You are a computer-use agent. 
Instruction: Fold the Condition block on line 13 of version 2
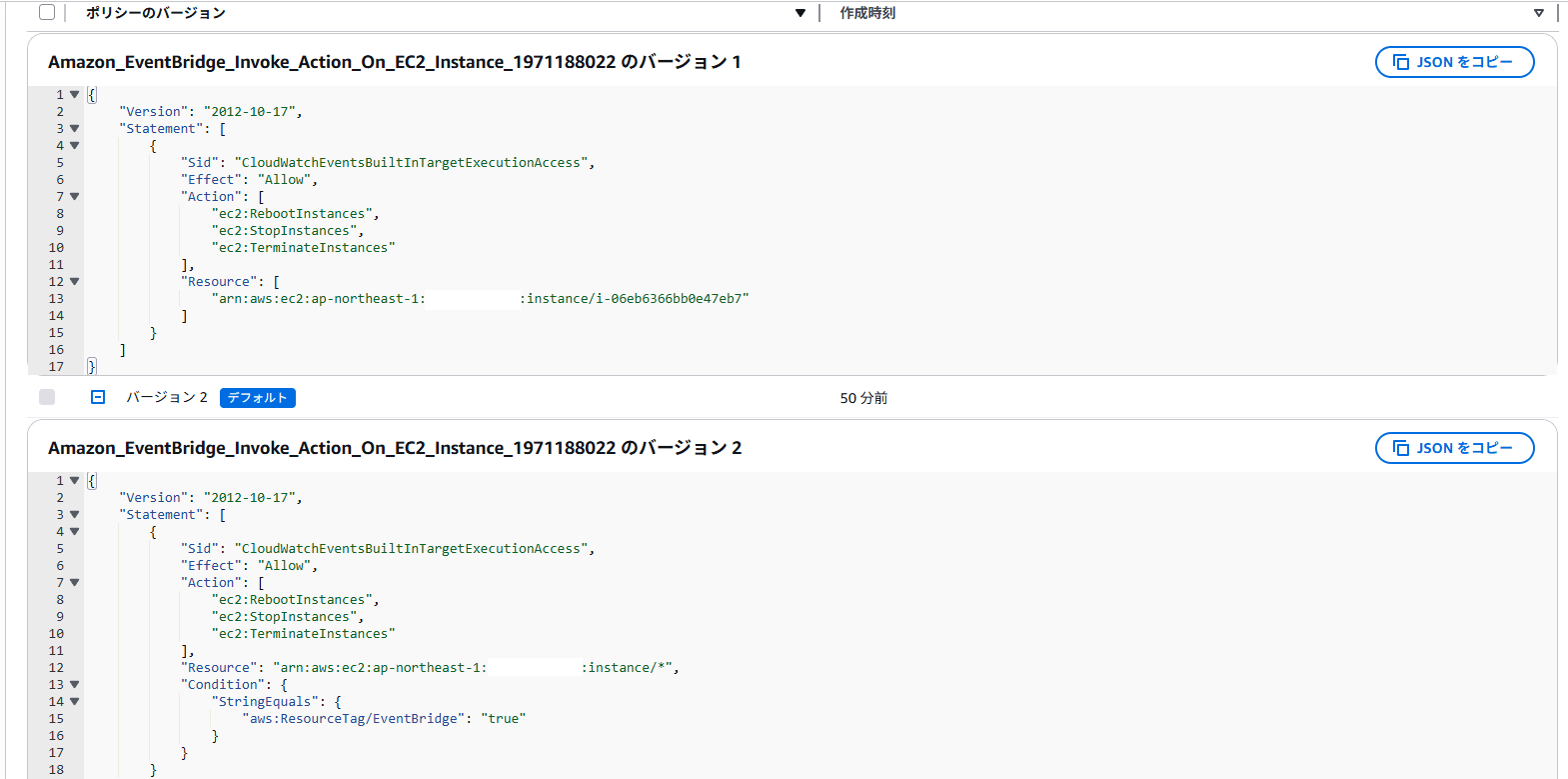click(75, 685)
